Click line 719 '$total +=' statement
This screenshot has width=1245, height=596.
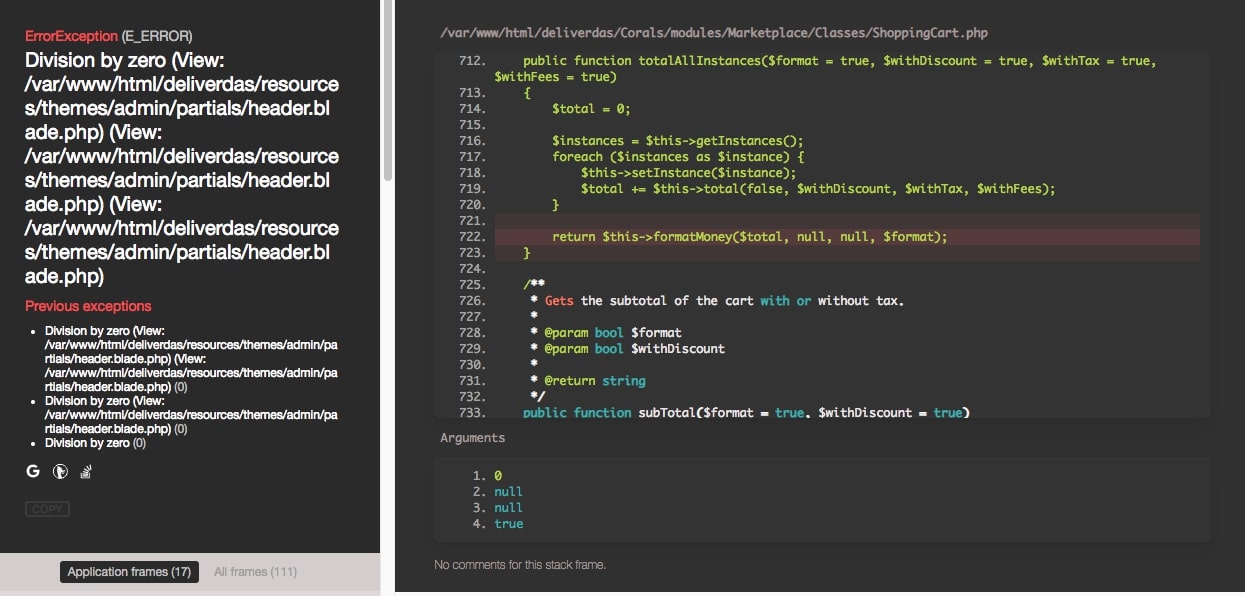coord(818,189)
